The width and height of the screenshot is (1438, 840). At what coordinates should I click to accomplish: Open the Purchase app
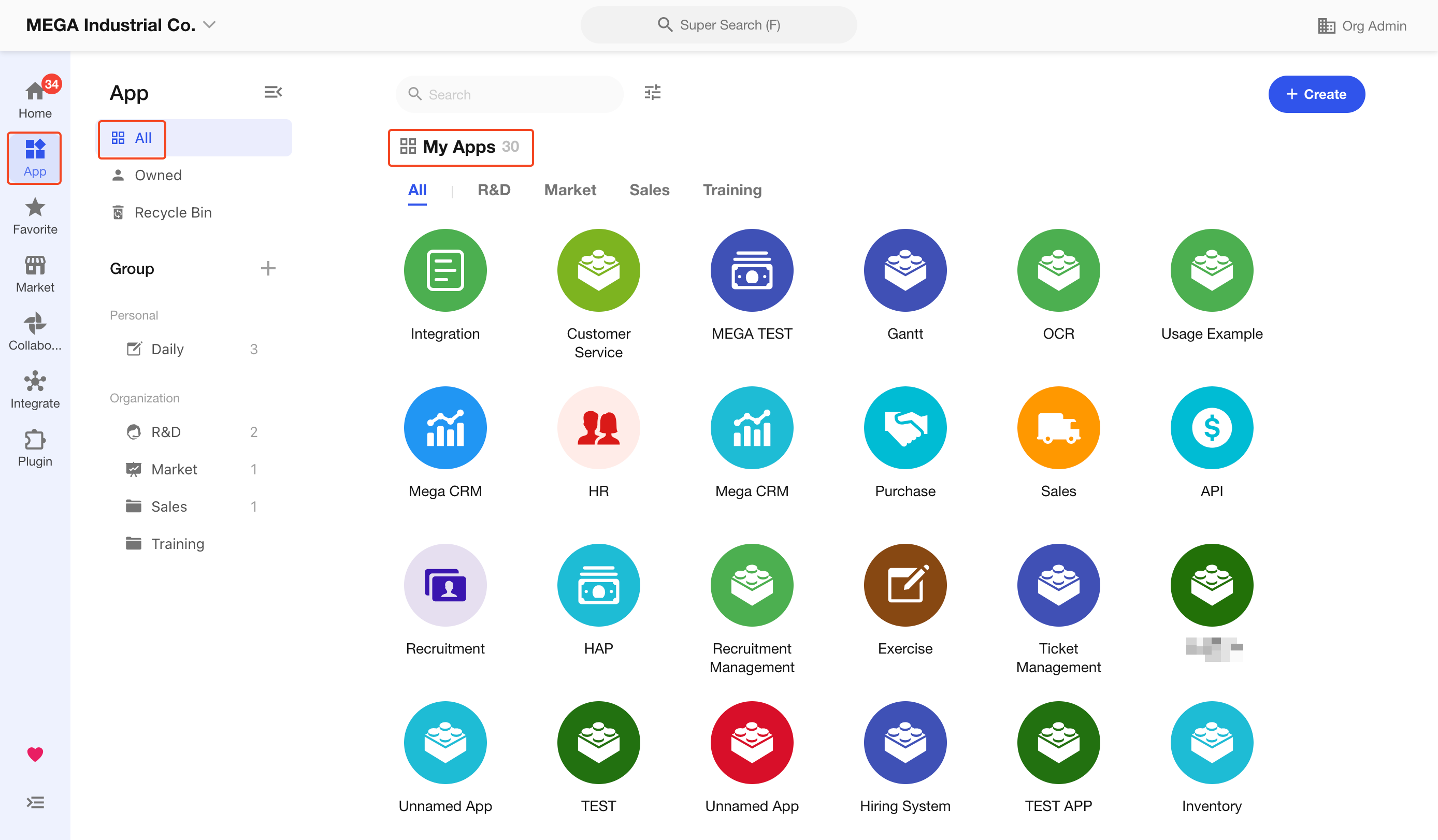click(x=904, y=428)
